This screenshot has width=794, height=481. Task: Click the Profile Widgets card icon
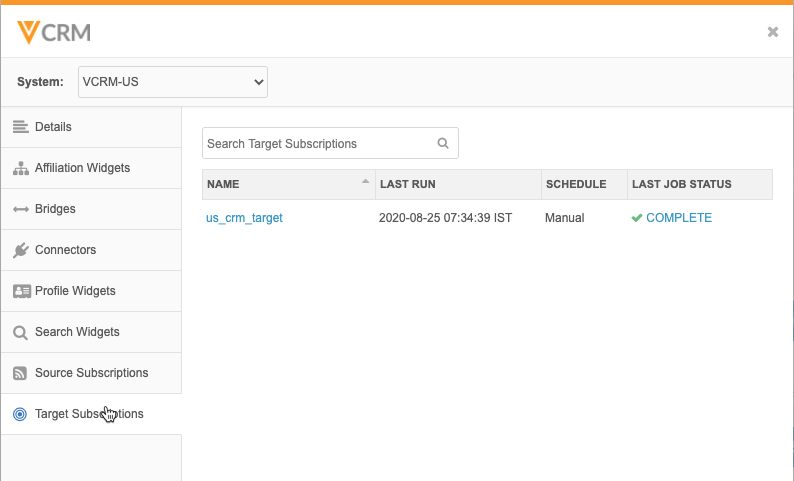(x=20, y=291)
